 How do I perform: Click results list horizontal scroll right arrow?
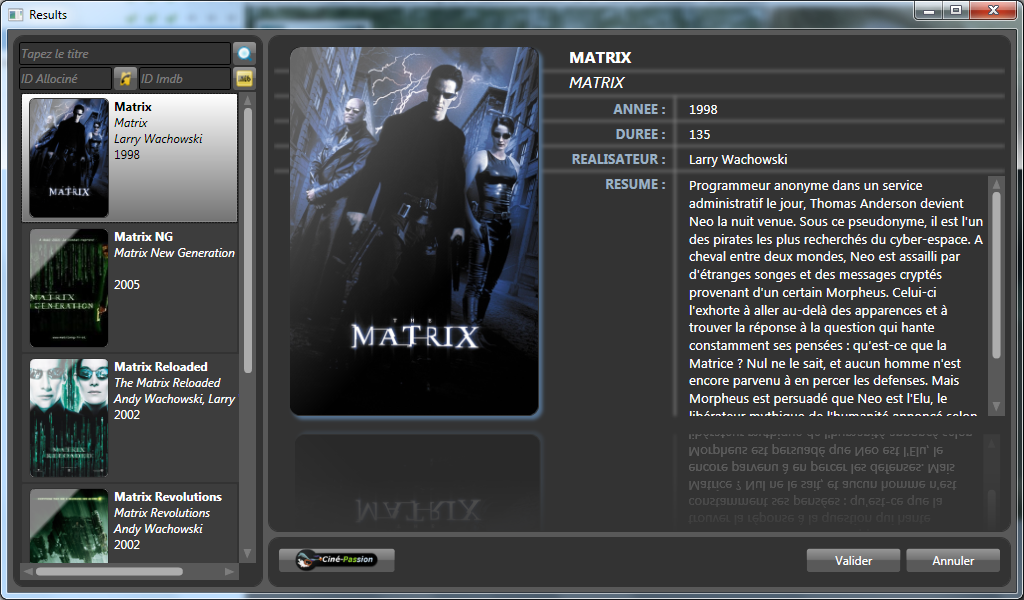(x=229, y=572)
